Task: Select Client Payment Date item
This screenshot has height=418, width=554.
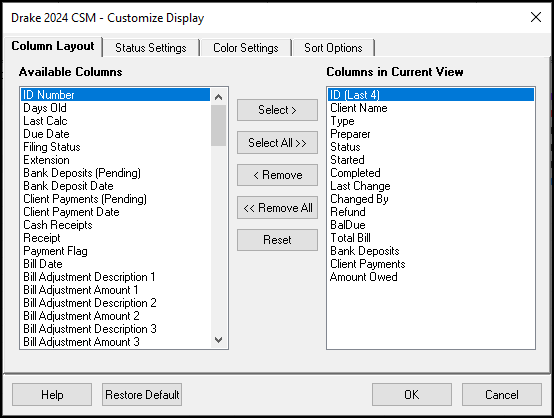Action: point(115,212)
